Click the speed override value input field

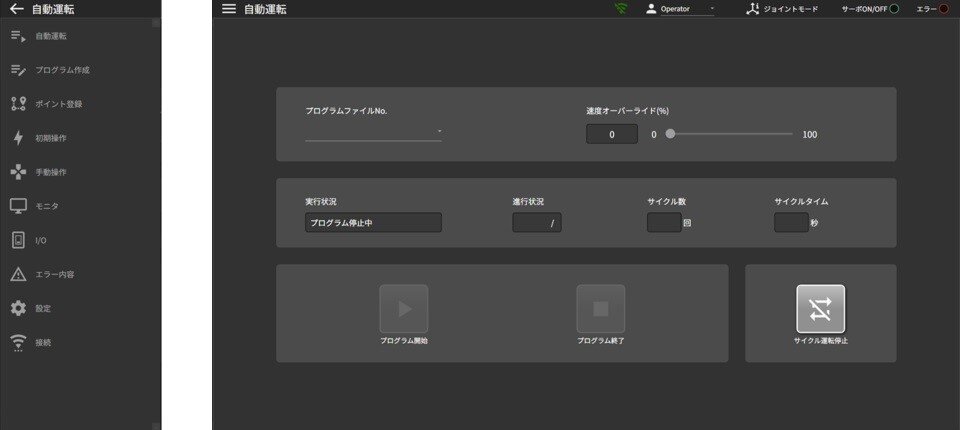(x=612, y=134)
